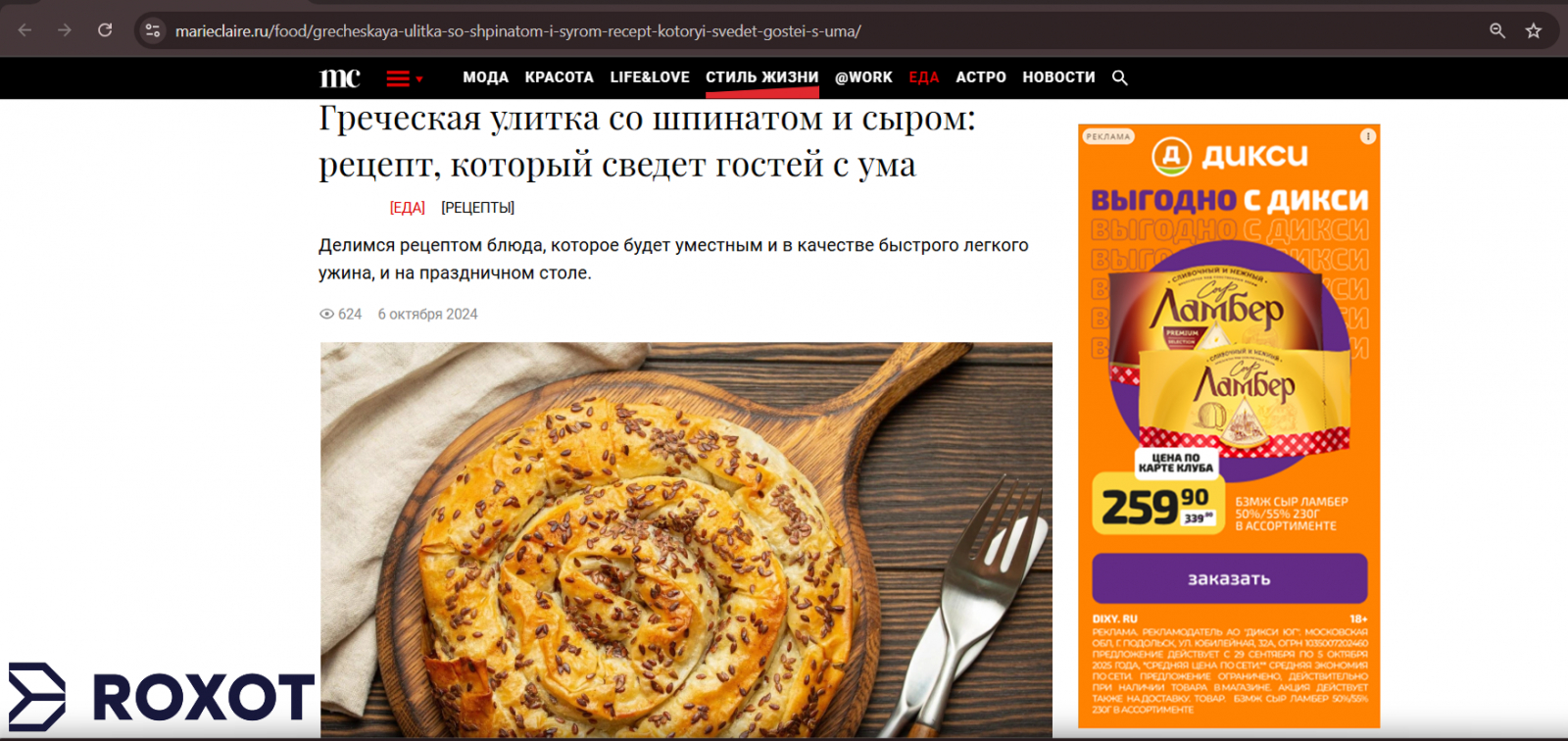Click the [ЕДА] category tag link
This screenshot has width=1568, height=741.
pos(408,208)
